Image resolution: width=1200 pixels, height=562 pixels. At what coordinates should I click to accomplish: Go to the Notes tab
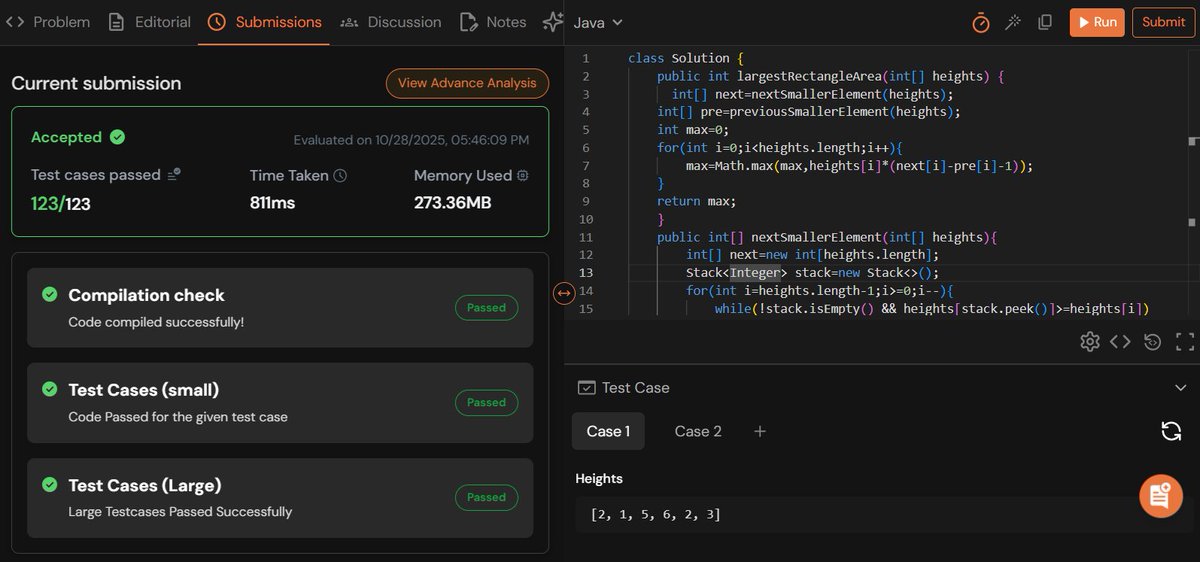click(x=492, y=21)
